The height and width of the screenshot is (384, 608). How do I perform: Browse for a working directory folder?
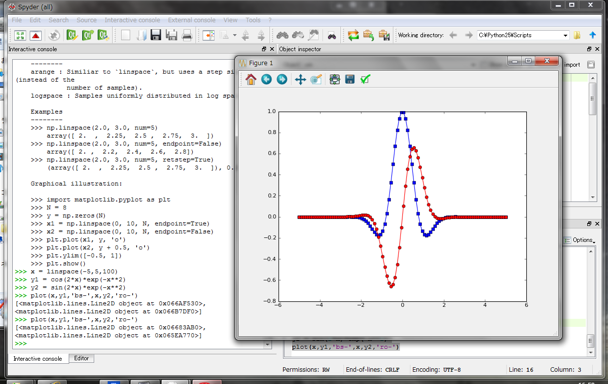point(577,35)
